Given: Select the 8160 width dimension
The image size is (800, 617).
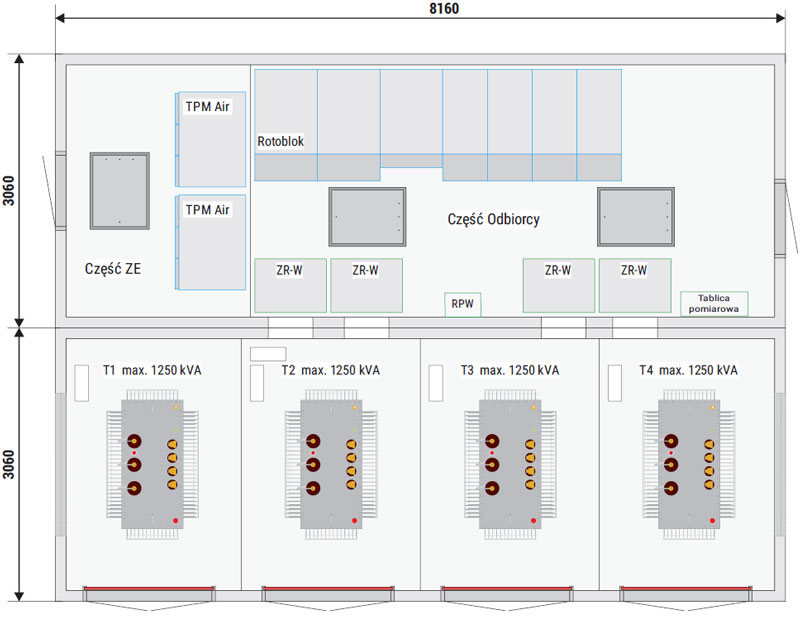Looking at the screenshot, I should coord(420,8).
